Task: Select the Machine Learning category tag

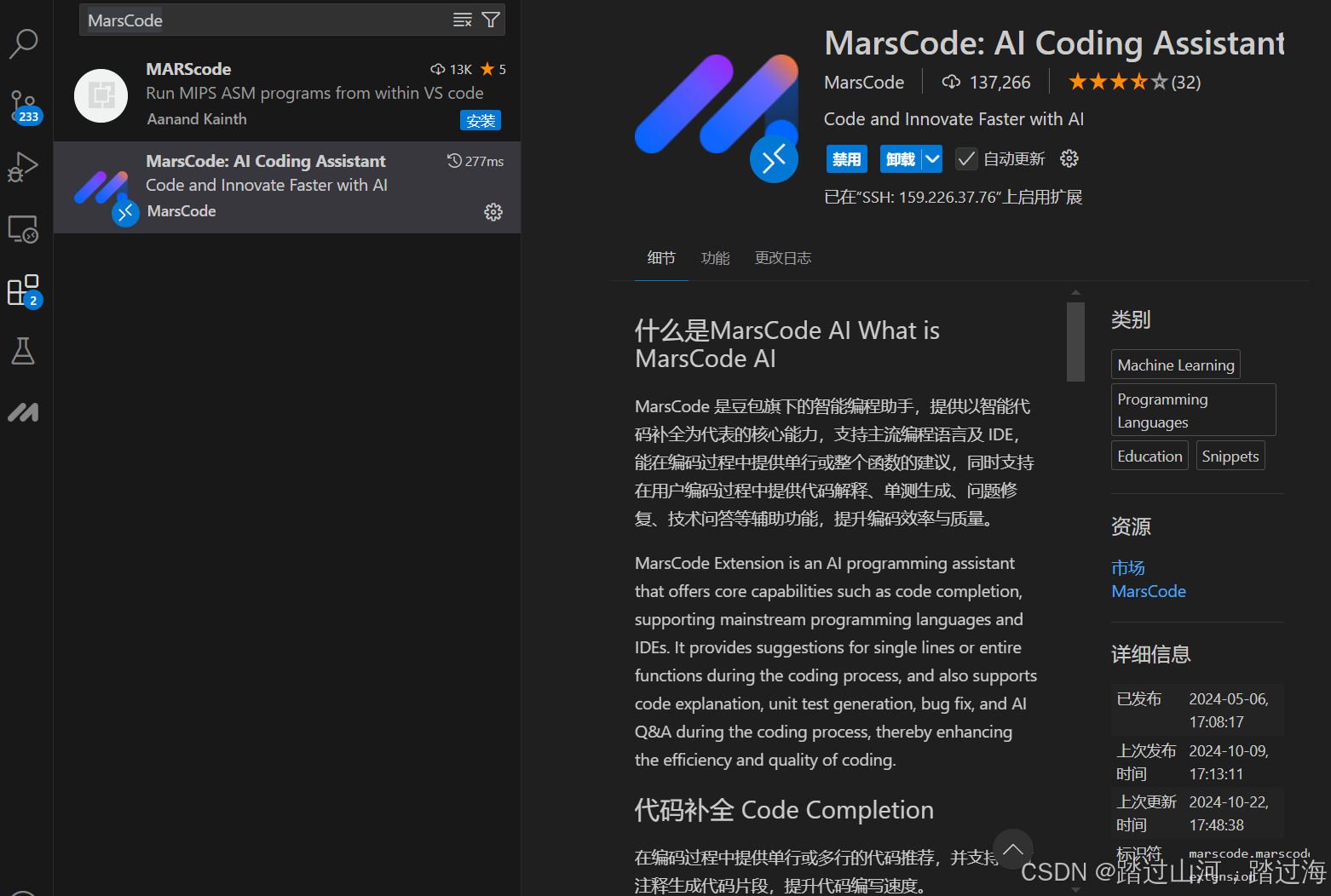Action: pos(1176,365)
